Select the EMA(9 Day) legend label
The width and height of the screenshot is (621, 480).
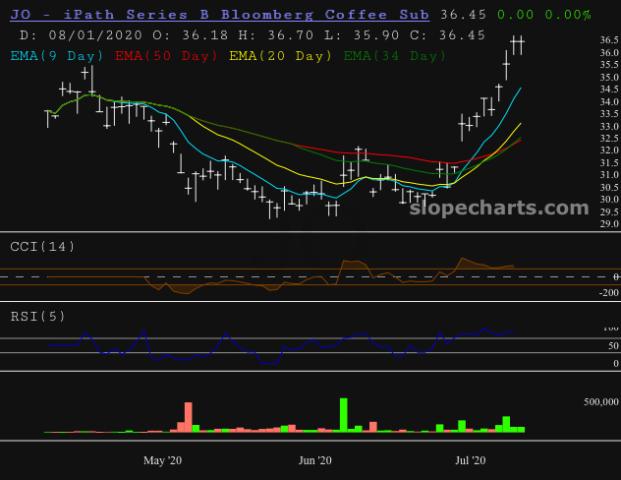click(58, 56)
